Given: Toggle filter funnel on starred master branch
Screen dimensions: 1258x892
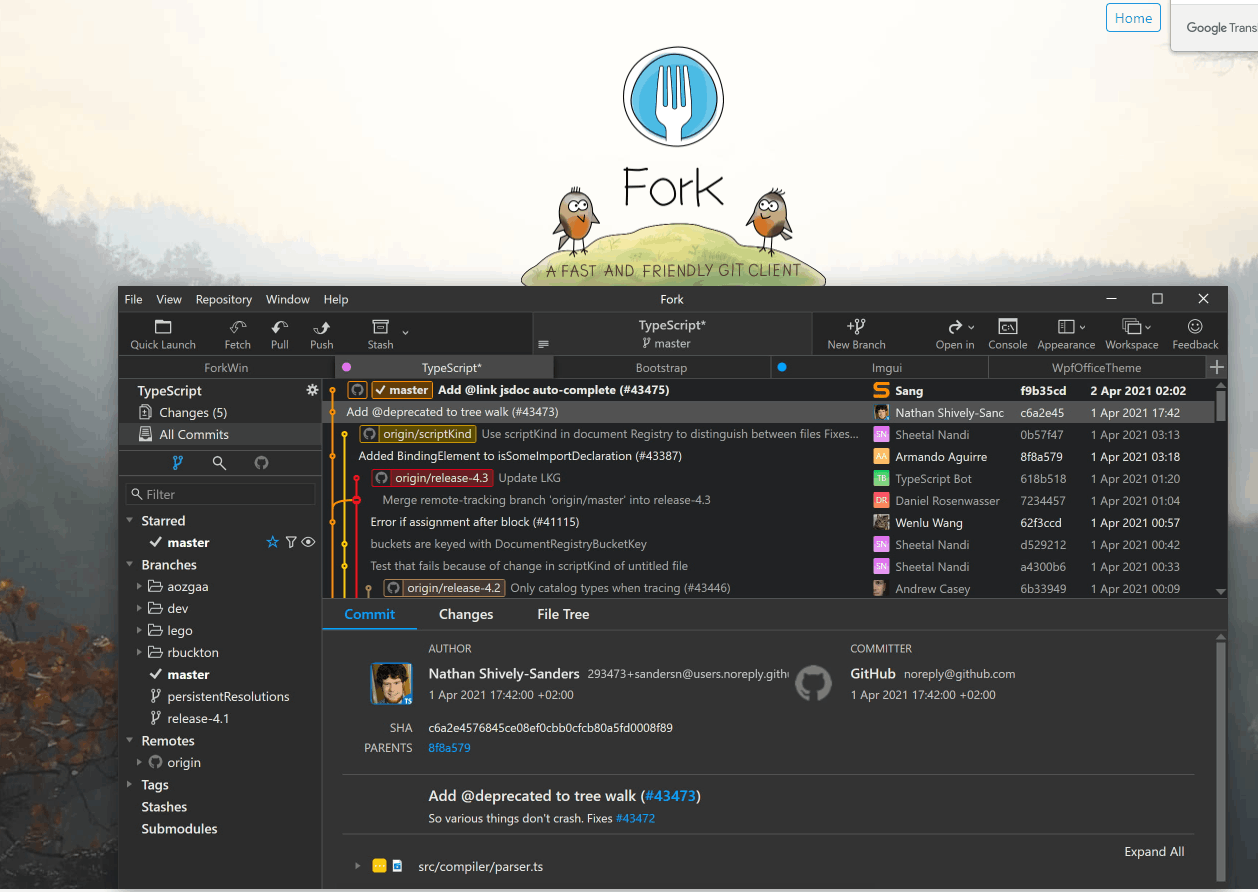Looking at the screenshot, I should [291, 542].
